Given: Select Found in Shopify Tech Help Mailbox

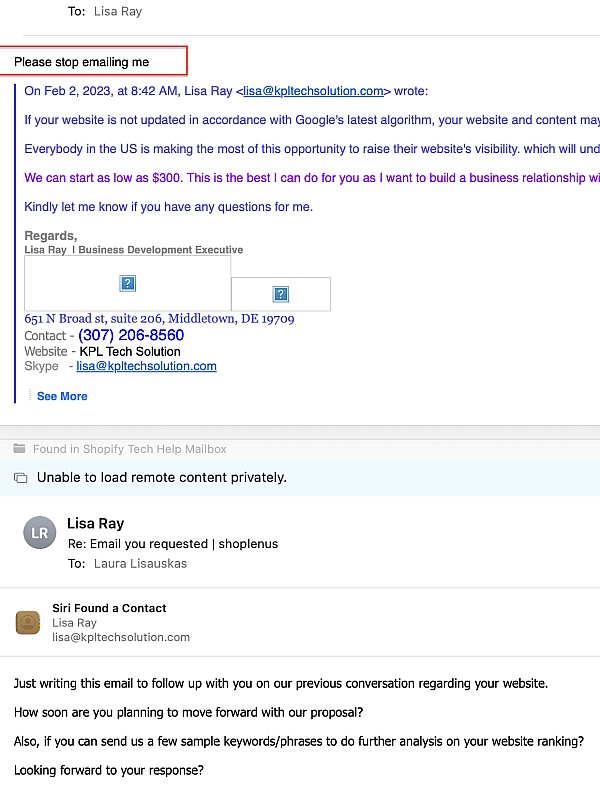Looking at the screenshot, I should click(130, 449).
